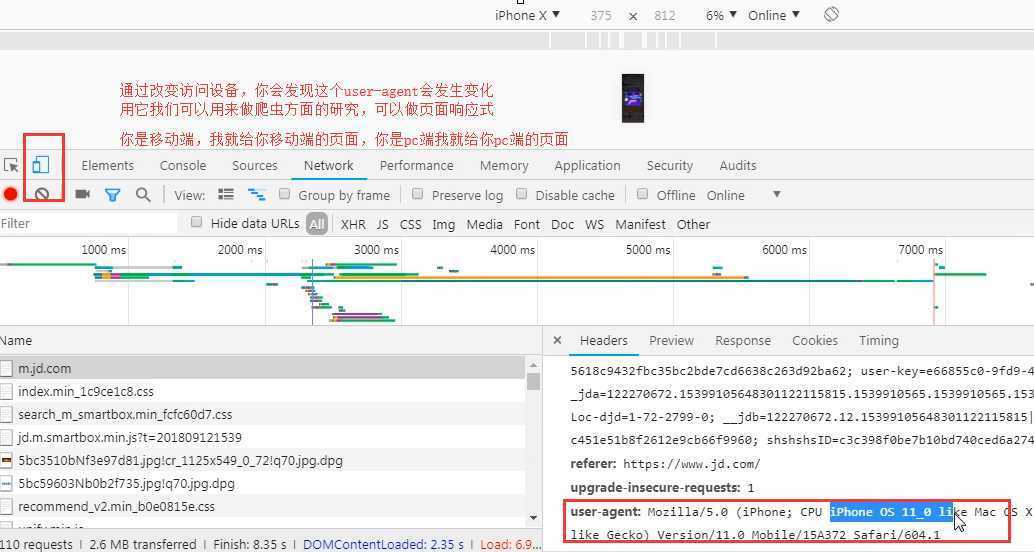
Task: Filter requests by CSS
Action: [410, 224]
